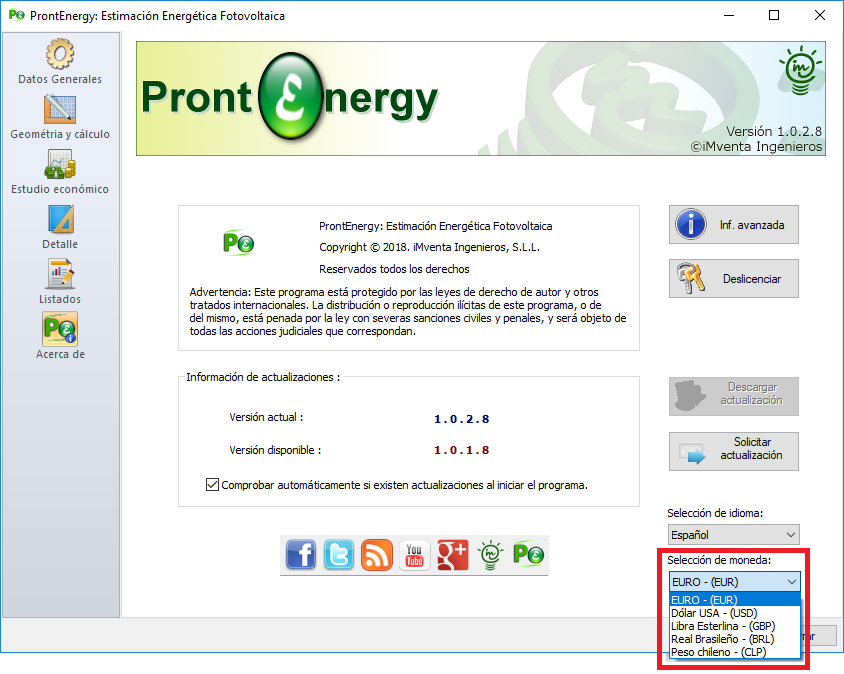The width and height of the screenshot is (844, 674).
Task: Click the Reservados todos los derechos text
Action: pyautogui.click(x=394, y=269)
